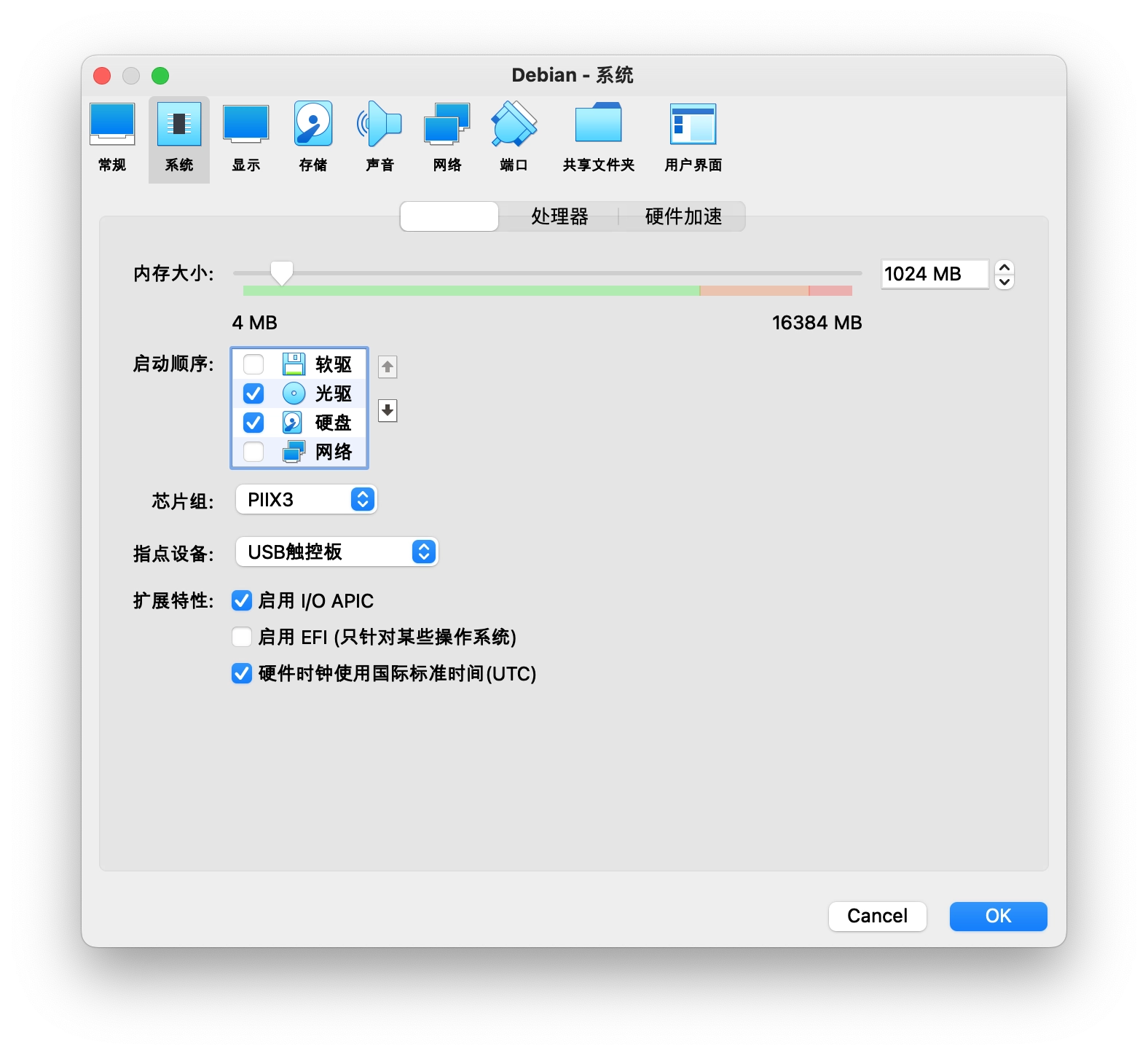This screenshot has width=1148, height=1055.
Task: Open the 声音 (Audio) settings section
Action: 380,139
